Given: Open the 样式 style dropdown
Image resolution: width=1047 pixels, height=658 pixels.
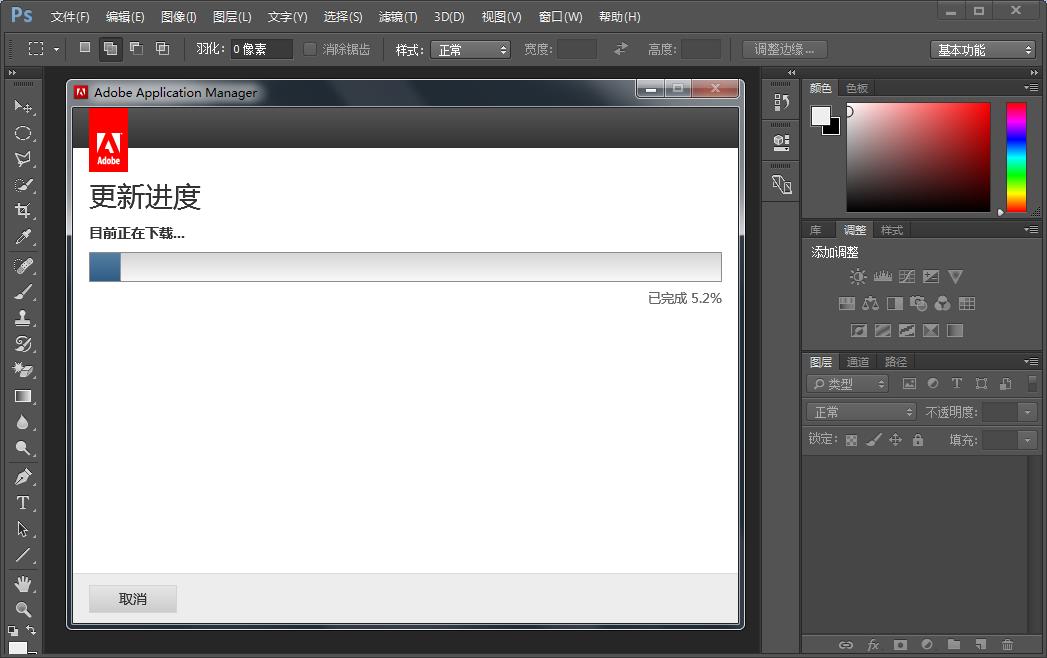Looking at the screenshot, I should (x=470, y=49).
